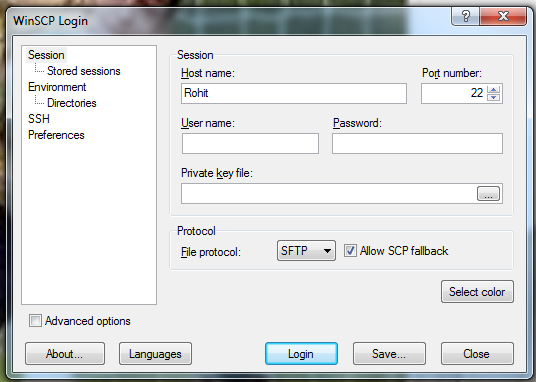Open the Preferences tree item
This screenshot has width=536, height=382.
click(x=56, y=135)
